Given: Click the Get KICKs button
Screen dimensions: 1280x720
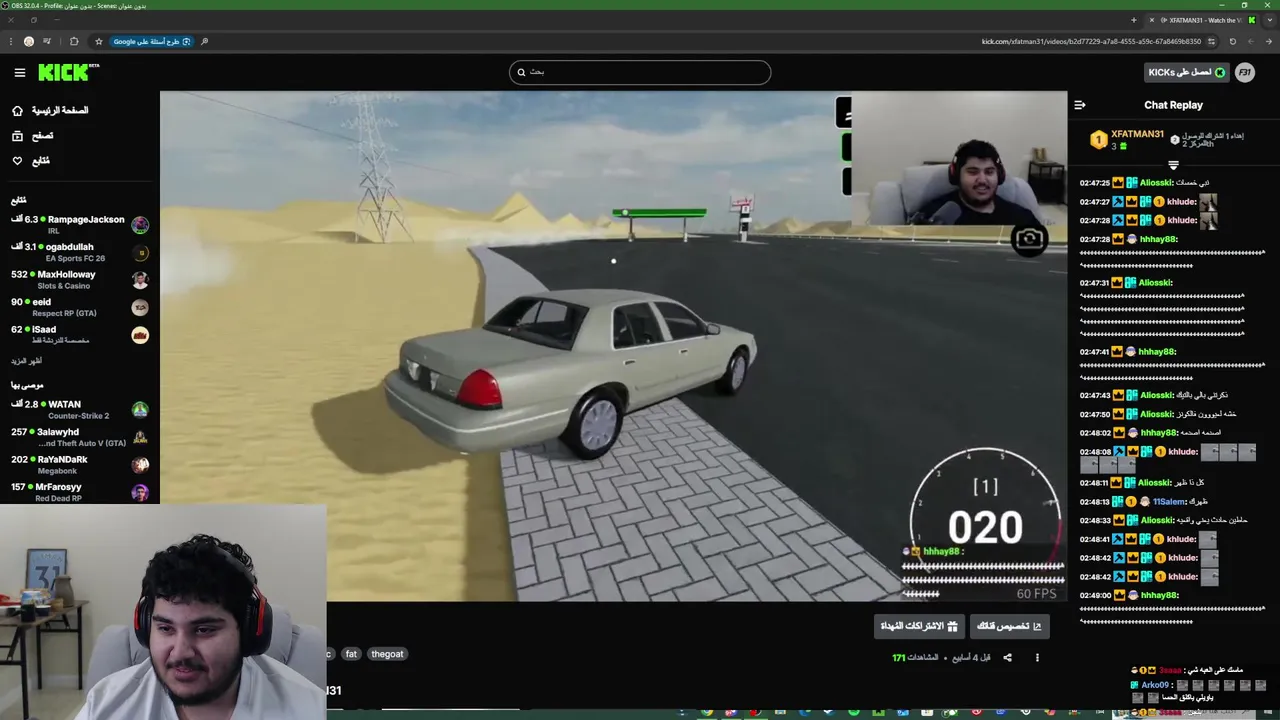Looking at the screenshot, I should click(1186, 72).
